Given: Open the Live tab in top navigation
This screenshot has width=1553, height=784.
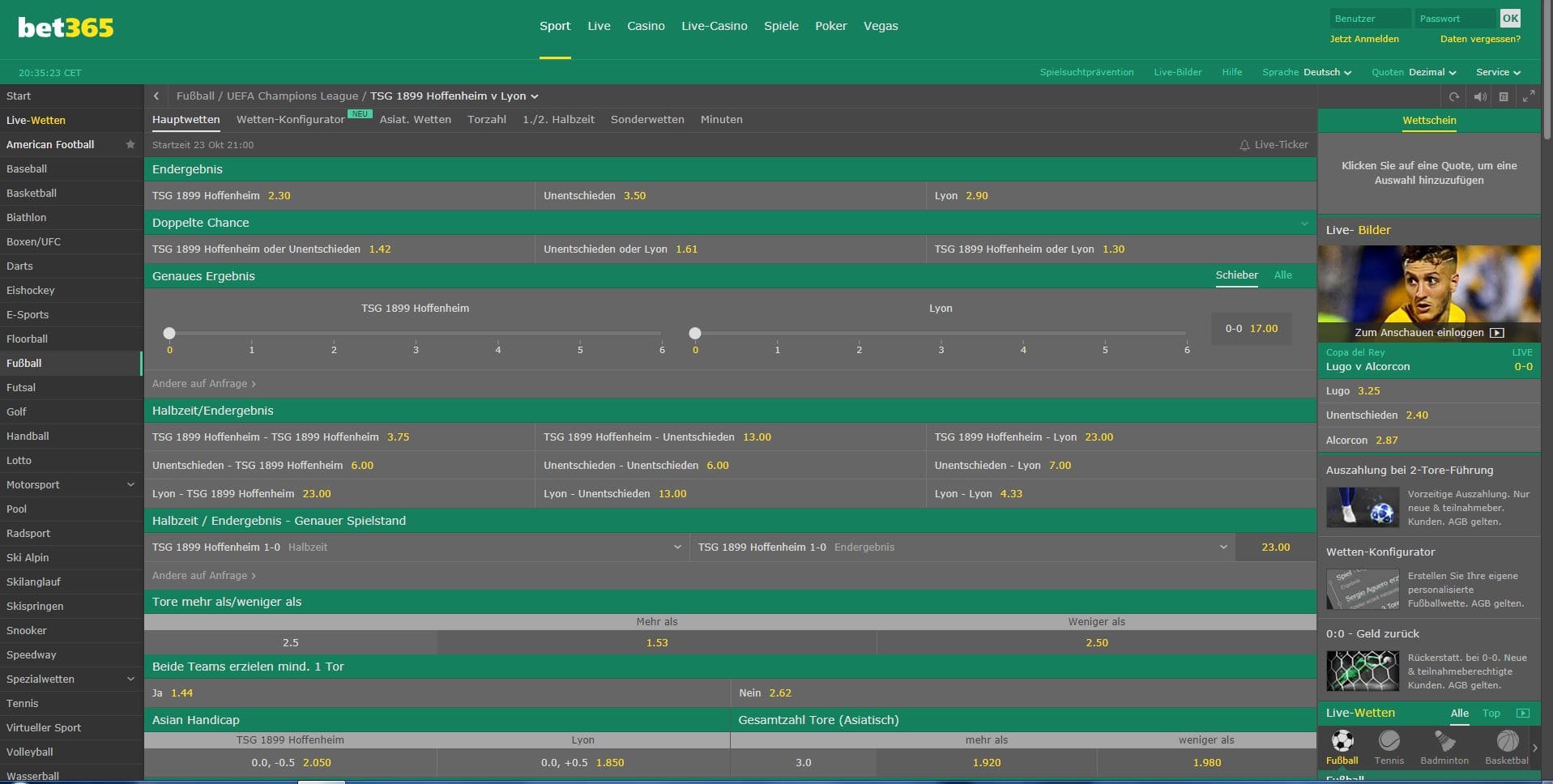Looking at the screenshot, I should pyautogui.click(x=599, y=26).
